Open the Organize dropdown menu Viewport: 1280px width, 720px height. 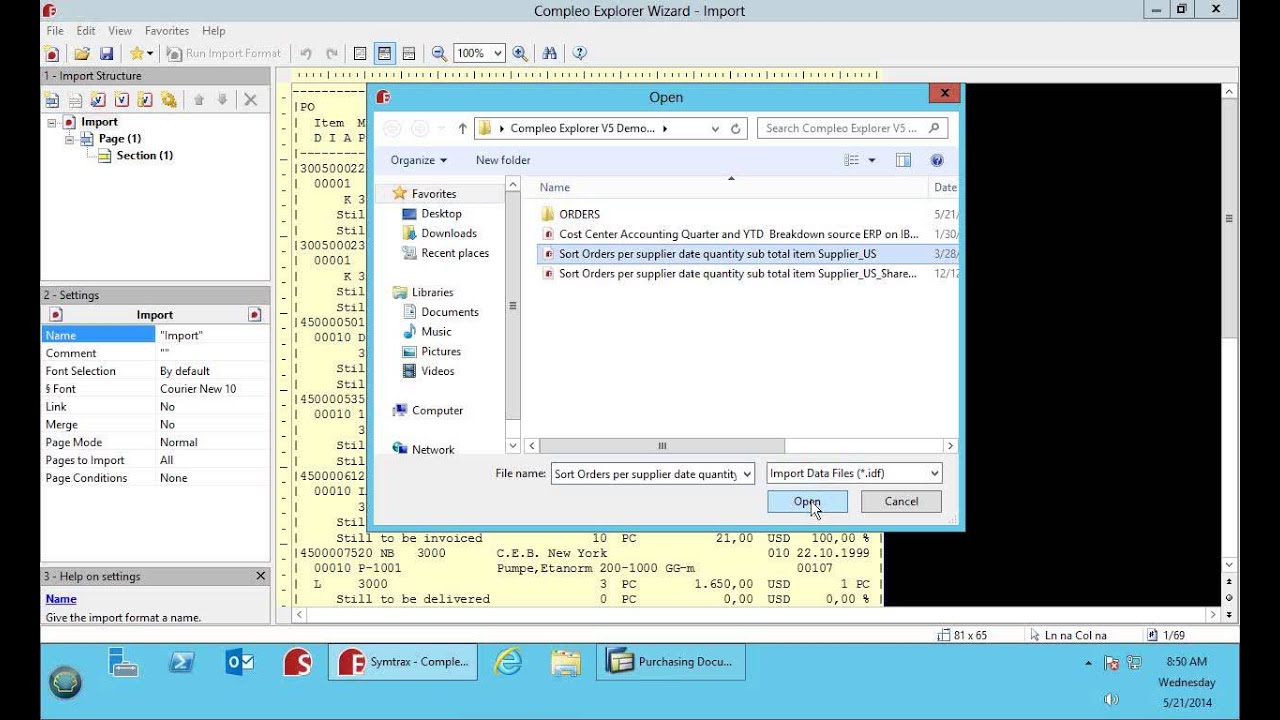pos(419,160)
